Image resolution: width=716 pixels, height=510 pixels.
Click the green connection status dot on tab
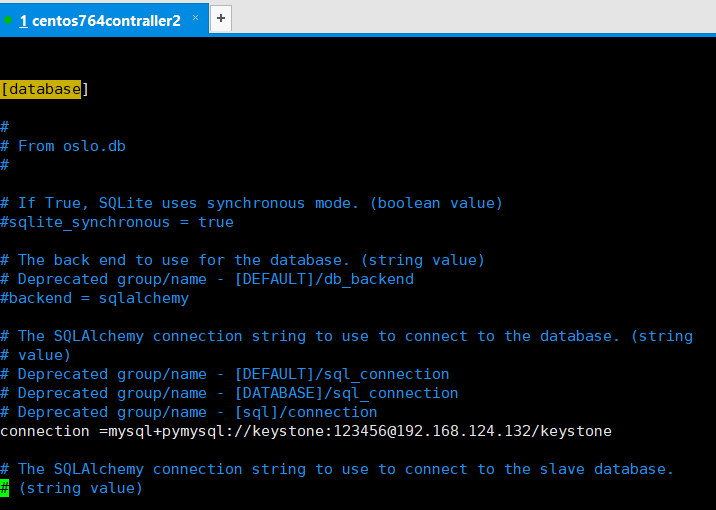click(x=8, y=20)
